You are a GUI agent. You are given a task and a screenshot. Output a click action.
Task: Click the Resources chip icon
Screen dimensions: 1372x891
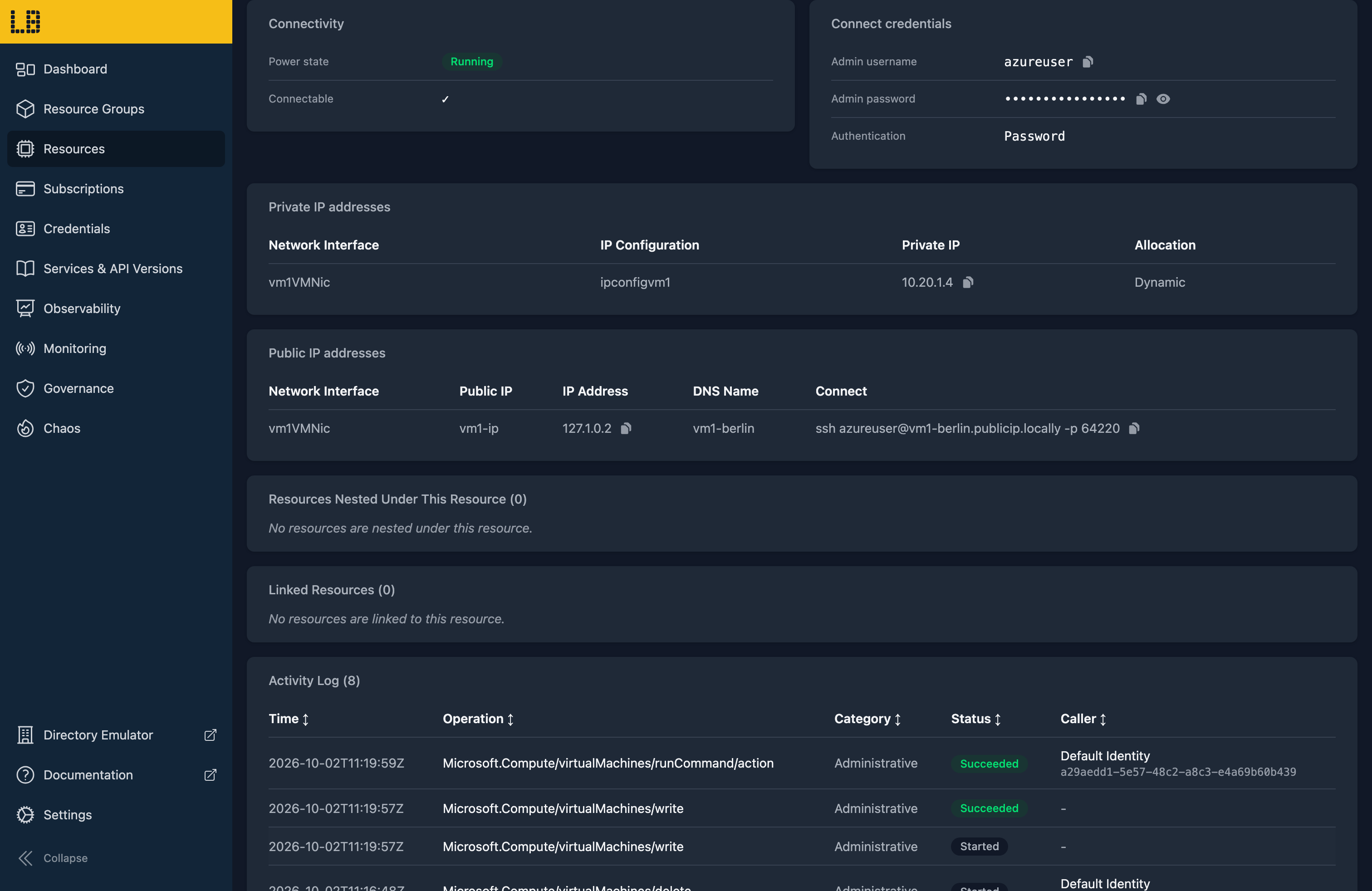point(25,149)
